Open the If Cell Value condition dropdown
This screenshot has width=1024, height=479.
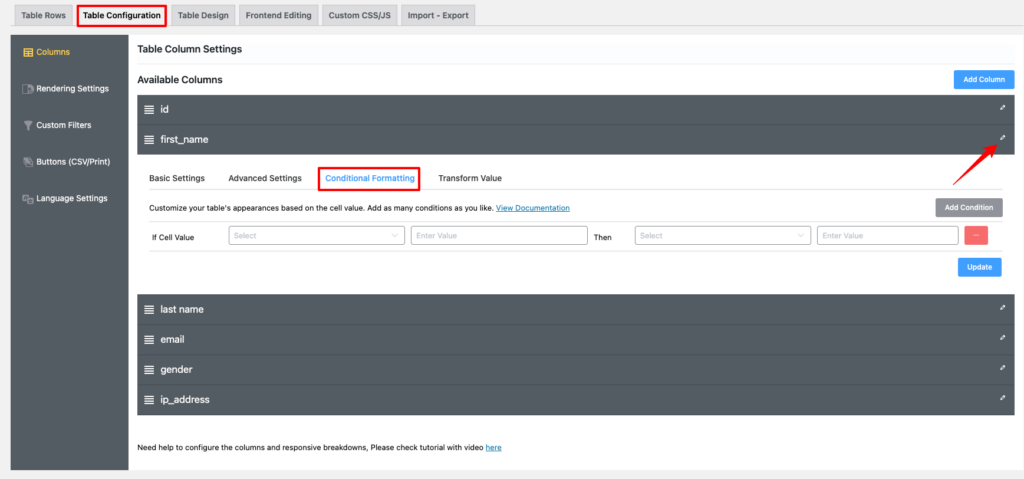pos(317,236)
